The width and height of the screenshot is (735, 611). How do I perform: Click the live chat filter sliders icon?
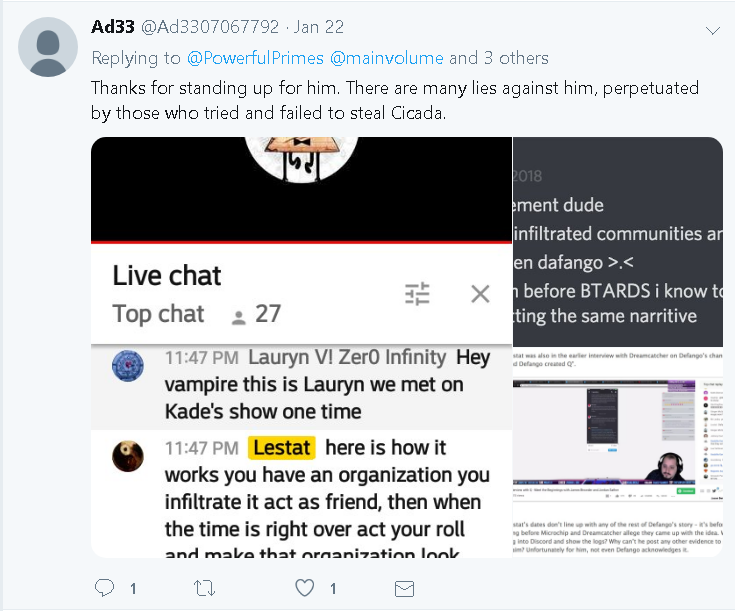coord(417,294)
